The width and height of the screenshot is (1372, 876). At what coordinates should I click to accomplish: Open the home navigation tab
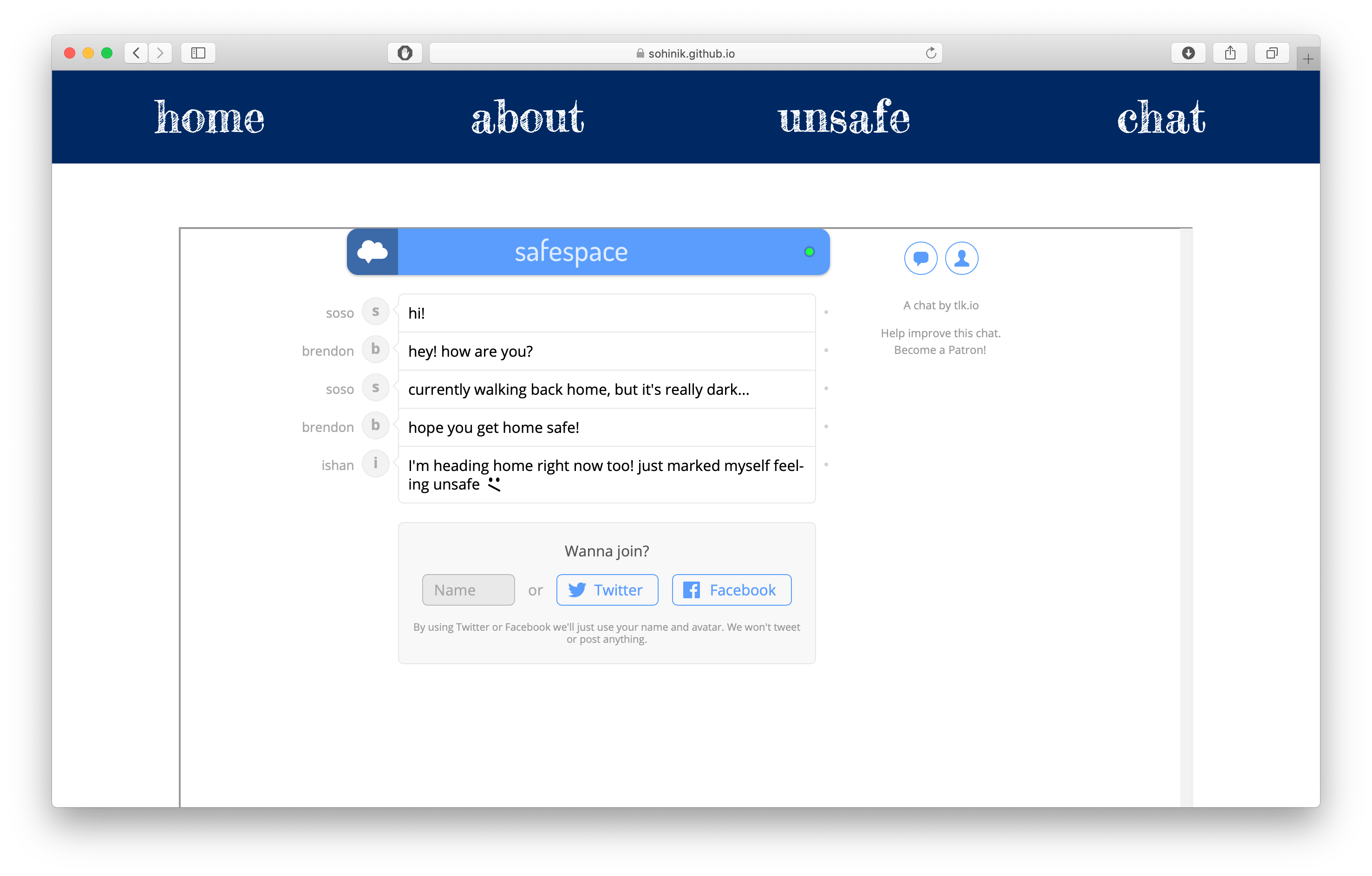(x=209, y=118)
